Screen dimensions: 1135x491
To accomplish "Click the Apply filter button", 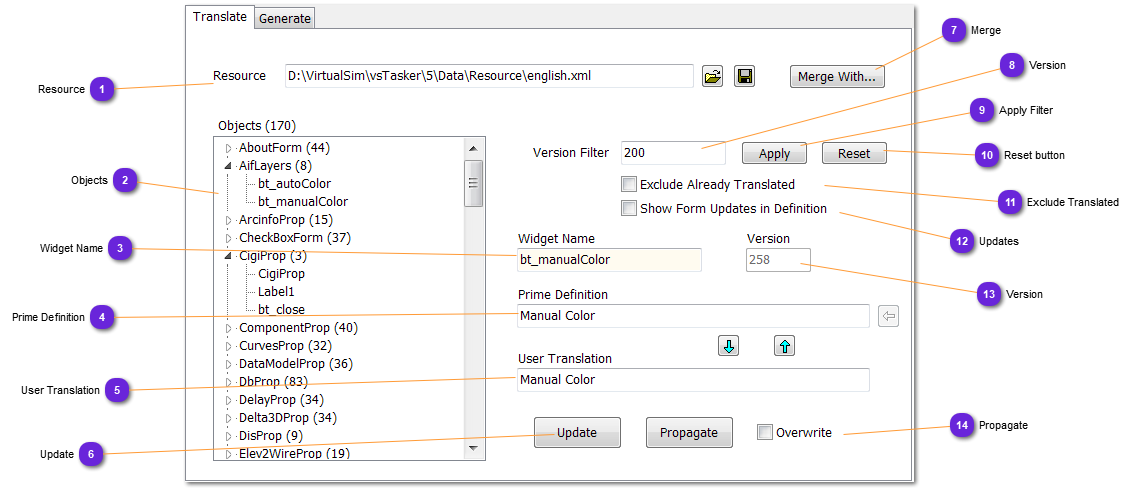I will 774,154.
